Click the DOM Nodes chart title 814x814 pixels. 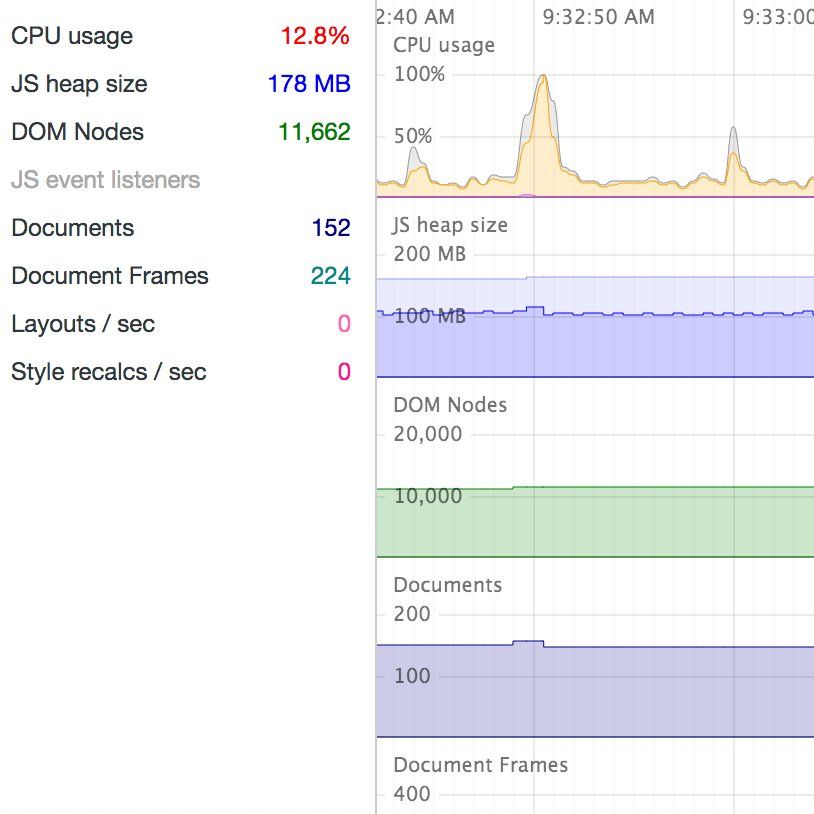pyautogui.click(x=450, y=405)
